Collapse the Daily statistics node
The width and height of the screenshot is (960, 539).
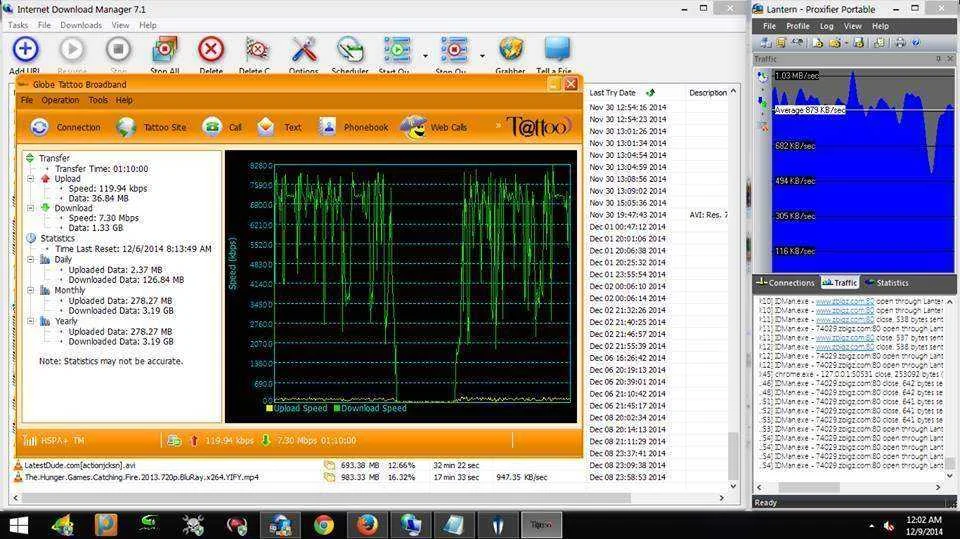coord(30,260)
